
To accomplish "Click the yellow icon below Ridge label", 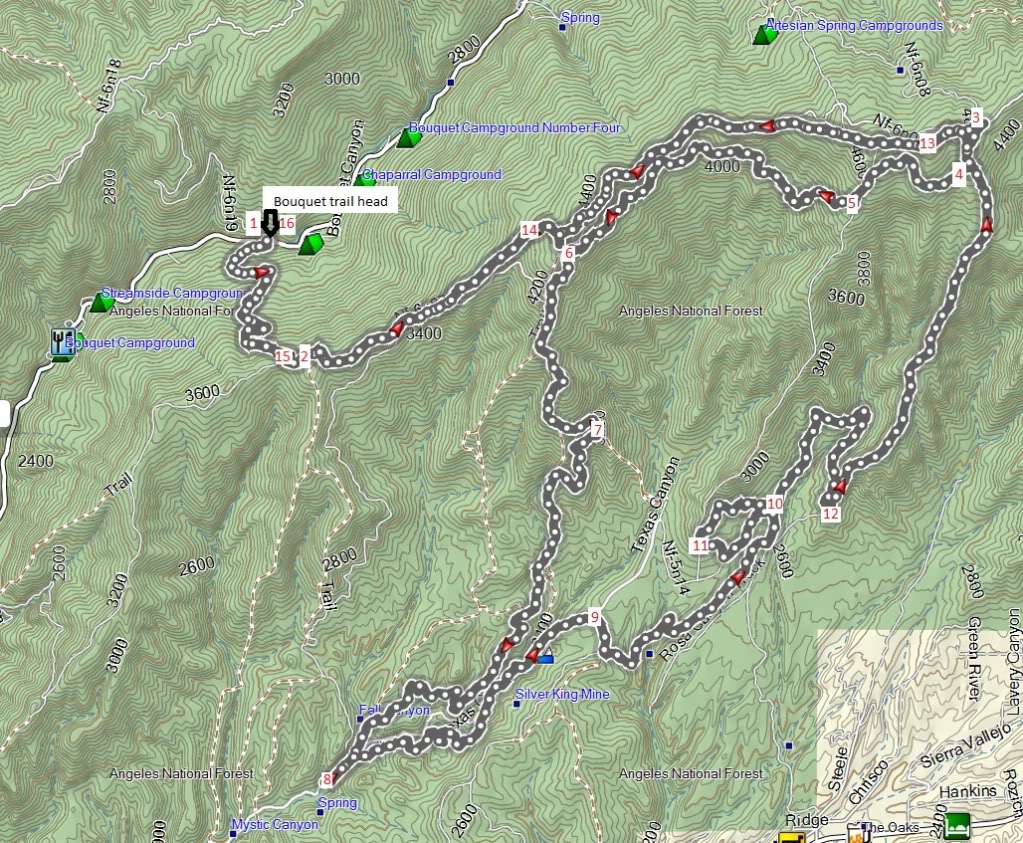I will click(x=792, y=836).
